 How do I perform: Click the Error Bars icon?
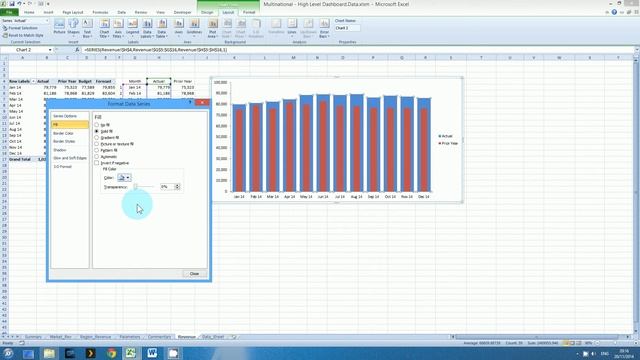point(324,27)
